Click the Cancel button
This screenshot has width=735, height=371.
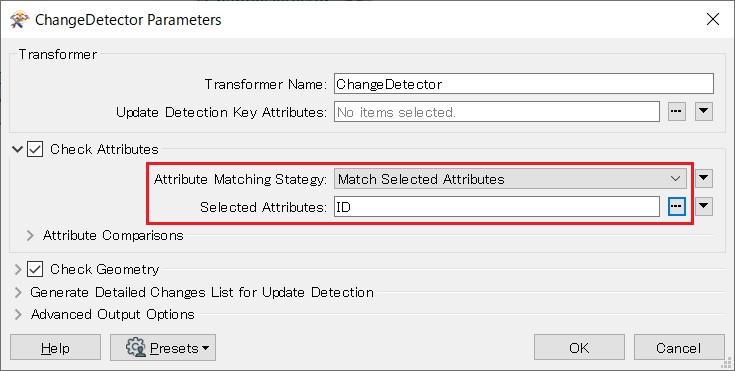click(x=679, y=348)
